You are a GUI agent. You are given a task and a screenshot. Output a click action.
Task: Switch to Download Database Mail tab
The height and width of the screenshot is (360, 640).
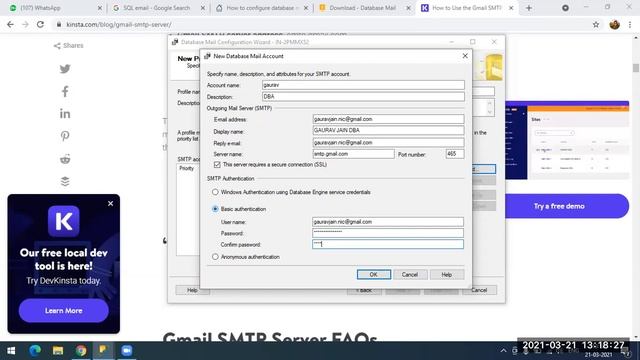[x=364, y=8]
